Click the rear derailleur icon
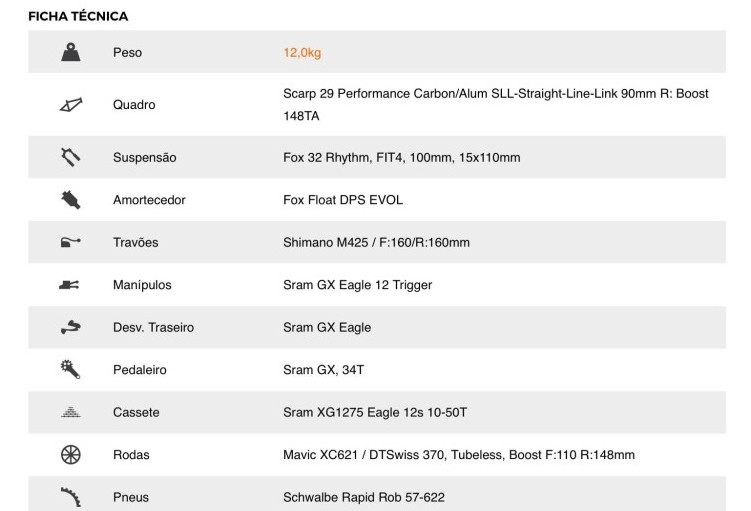Screen dimensions: 751x511 click(x=70, y=327)
